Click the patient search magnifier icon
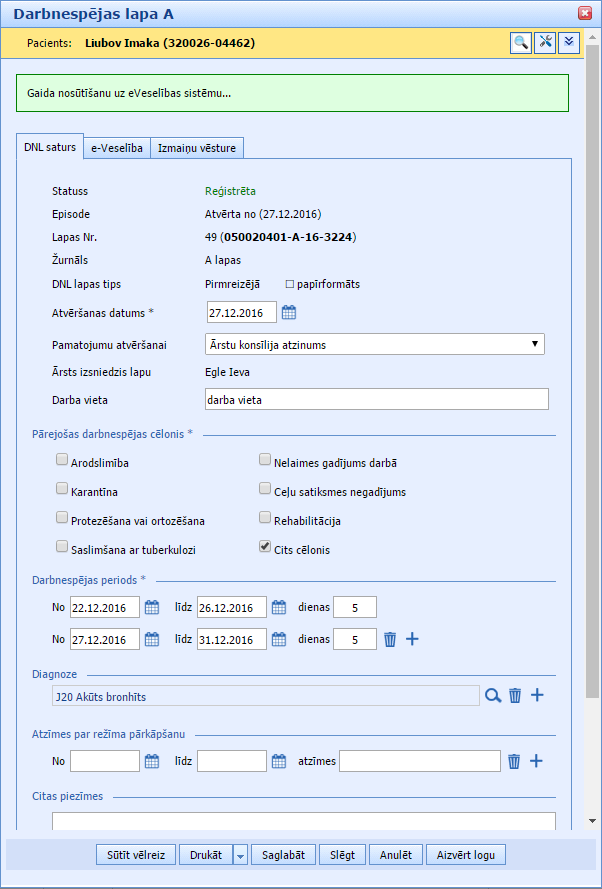This screenshot has width=602, height=889. 521,42
